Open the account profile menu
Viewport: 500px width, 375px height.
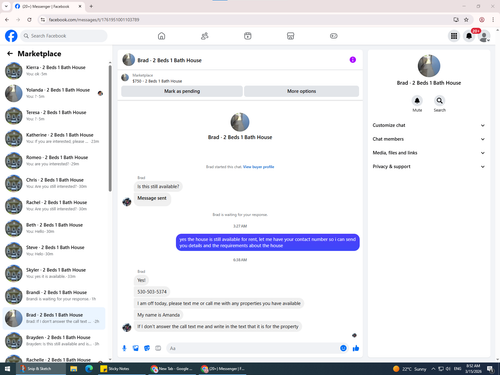484,36
